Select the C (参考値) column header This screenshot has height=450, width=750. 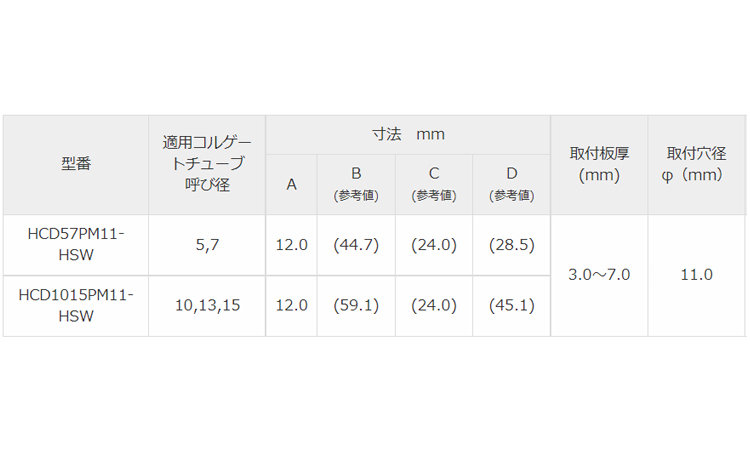click(434, 184)
